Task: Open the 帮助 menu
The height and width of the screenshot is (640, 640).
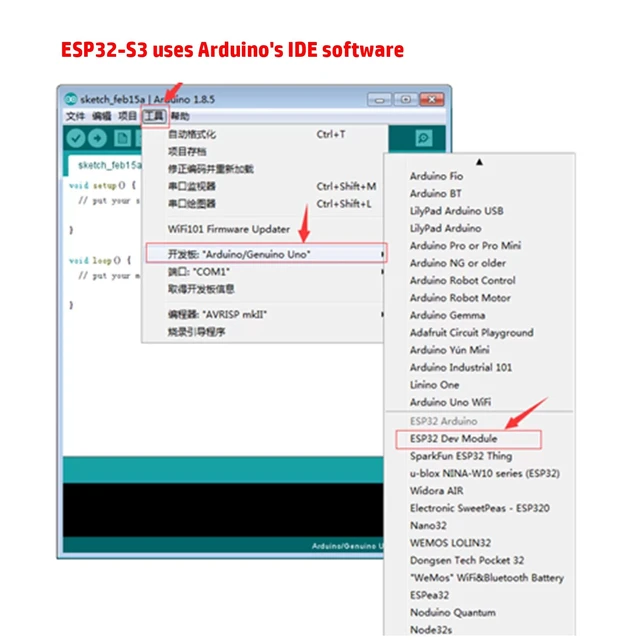Action: pyautogui.click(x=180, y=116)
